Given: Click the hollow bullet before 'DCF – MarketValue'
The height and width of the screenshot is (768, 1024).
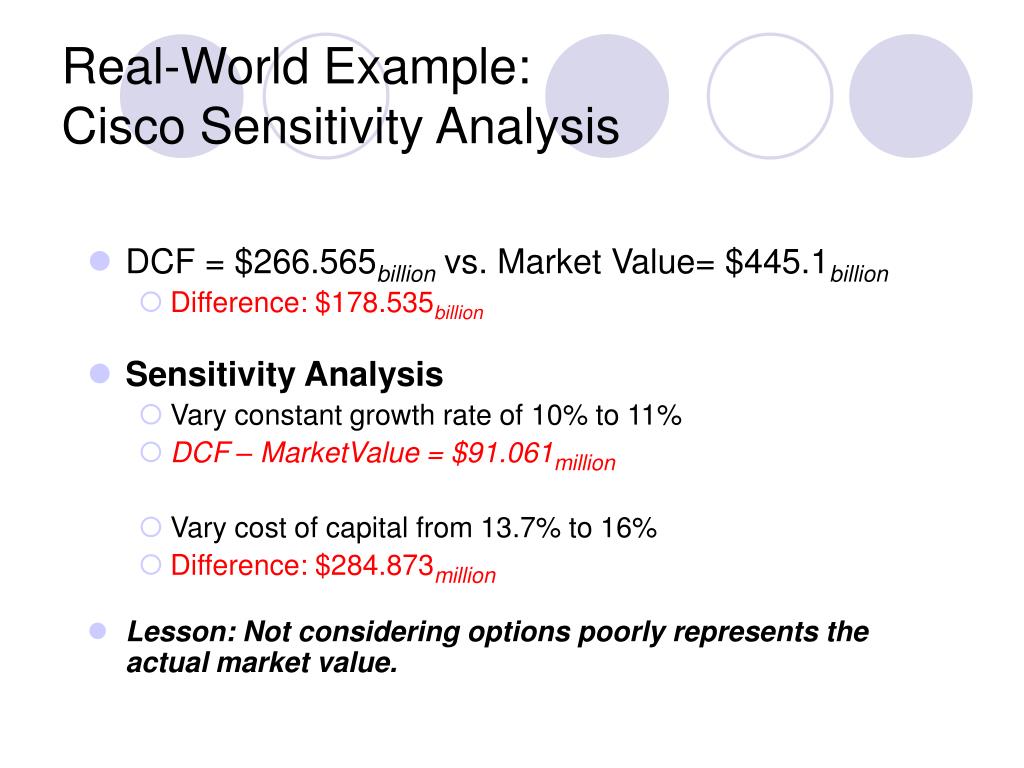Looking at the screenshot, I should [151, 452].
